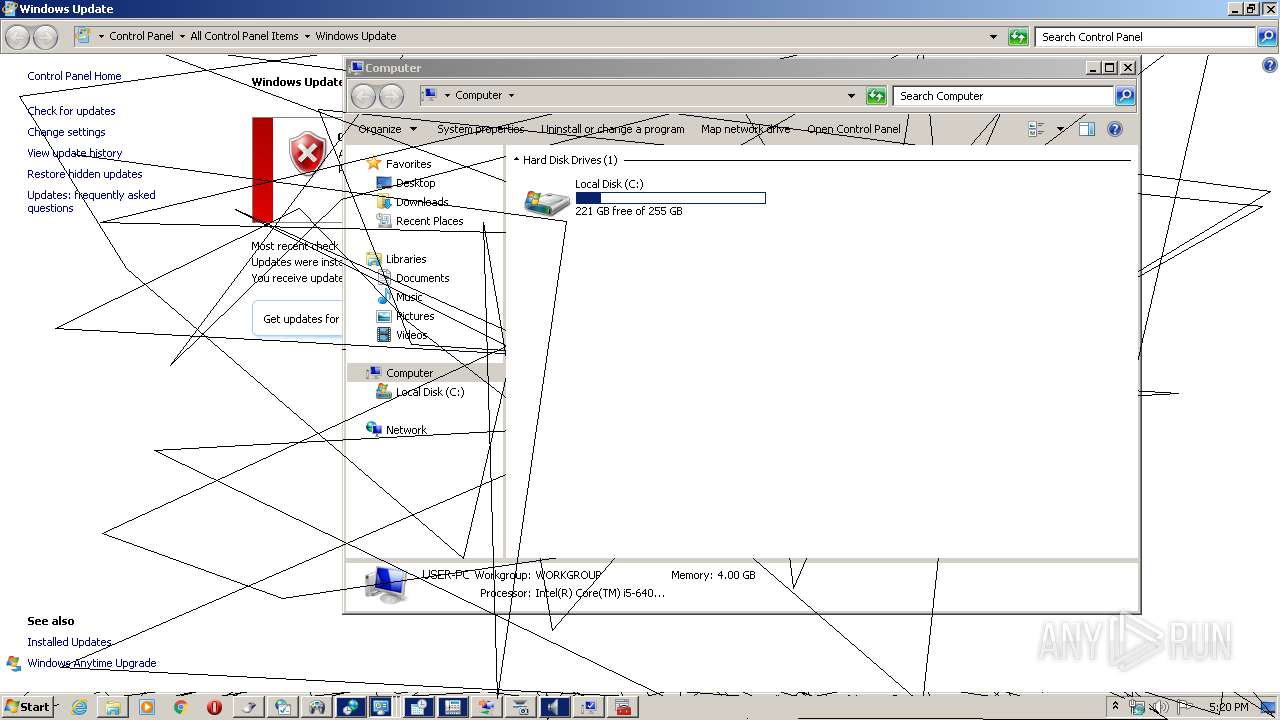
Task: Open the view options dropdown arrow
Action: (x=1060, y=129)
